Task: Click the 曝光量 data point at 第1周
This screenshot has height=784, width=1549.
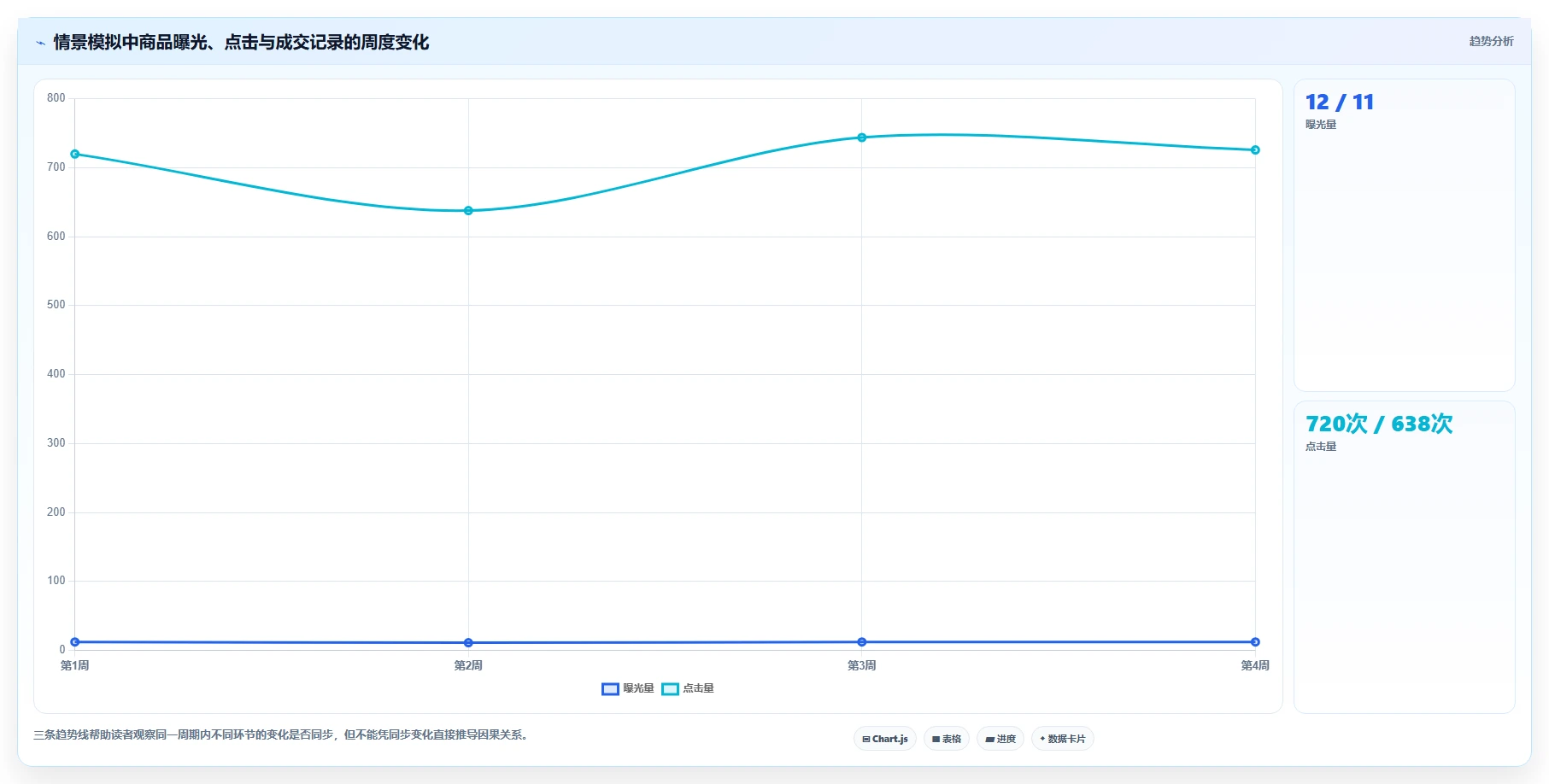Action: click(x=75, y=642)
